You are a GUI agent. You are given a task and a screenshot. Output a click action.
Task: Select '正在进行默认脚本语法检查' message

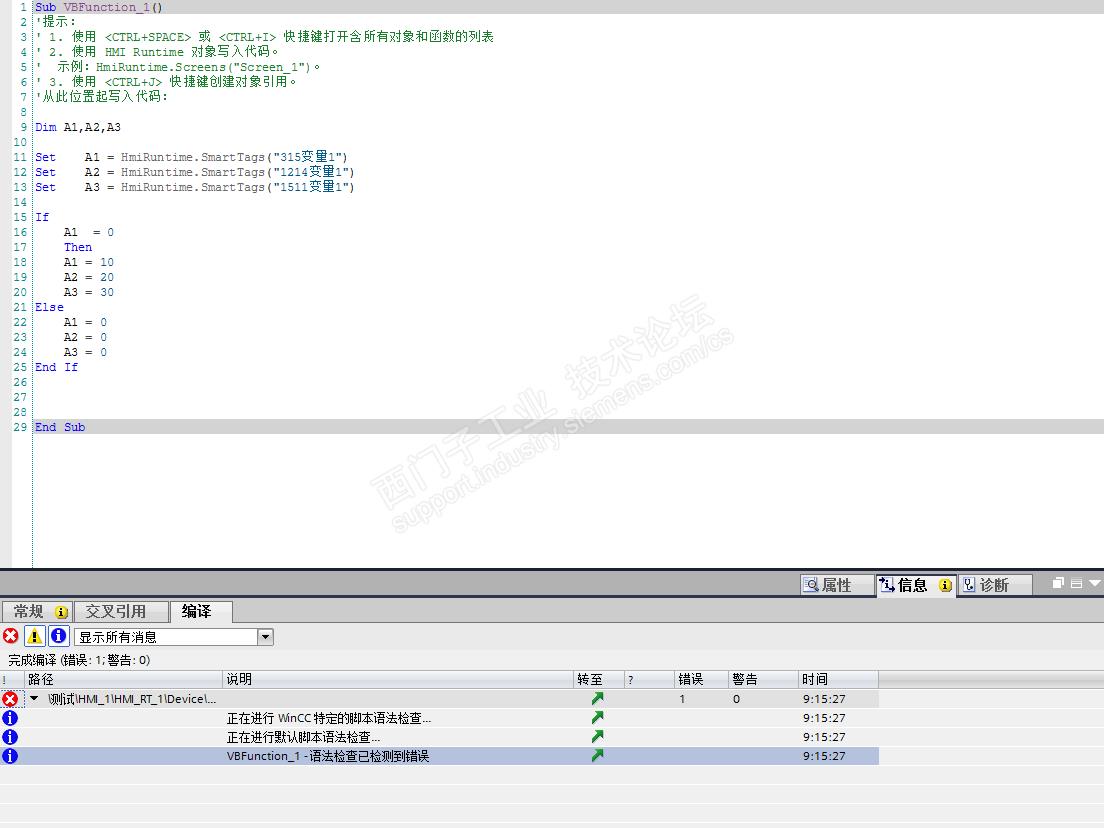(303, 737)
